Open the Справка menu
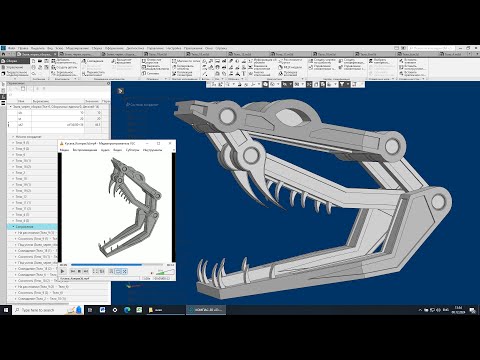The width and height of the screenshot is (480, 360). coord(221,48)
